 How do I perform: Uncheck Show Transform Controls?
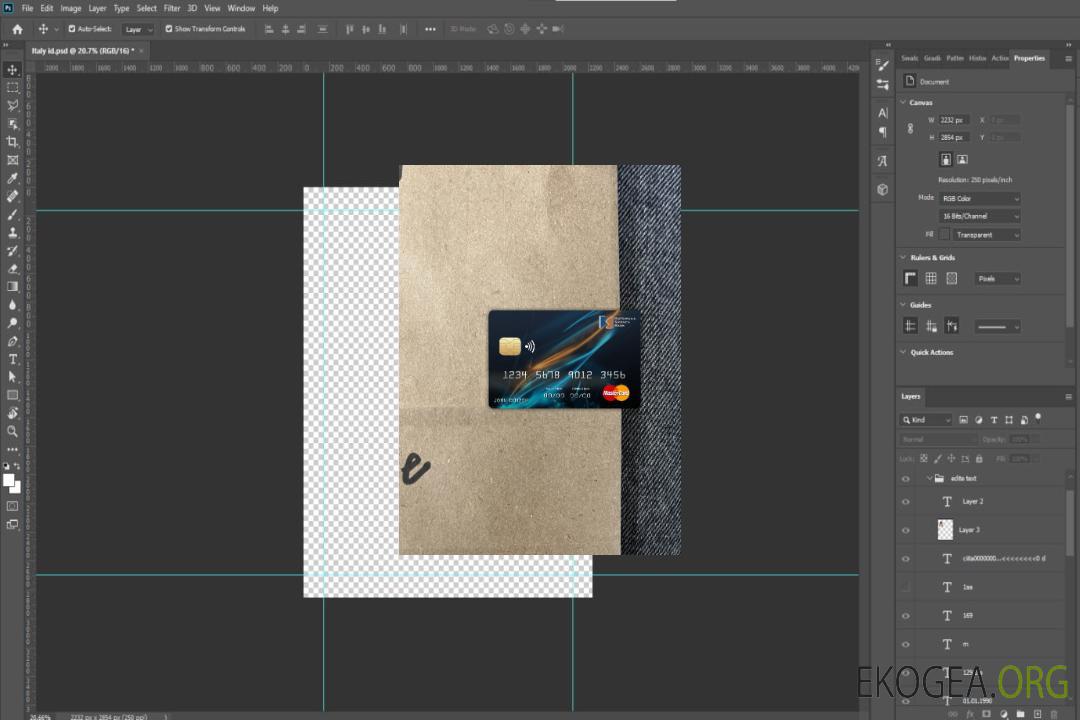tap(168, 29)
